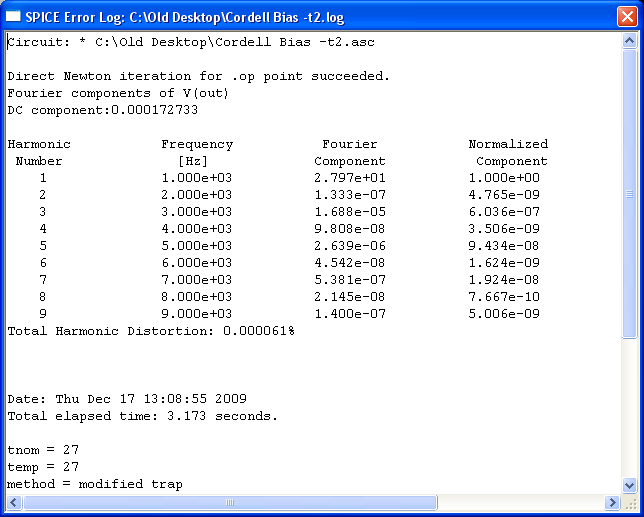Click Fourier component 2.797e+01
Image resolution: width=644 pixels, height=517 pixels.
click(x=350, y=178)
